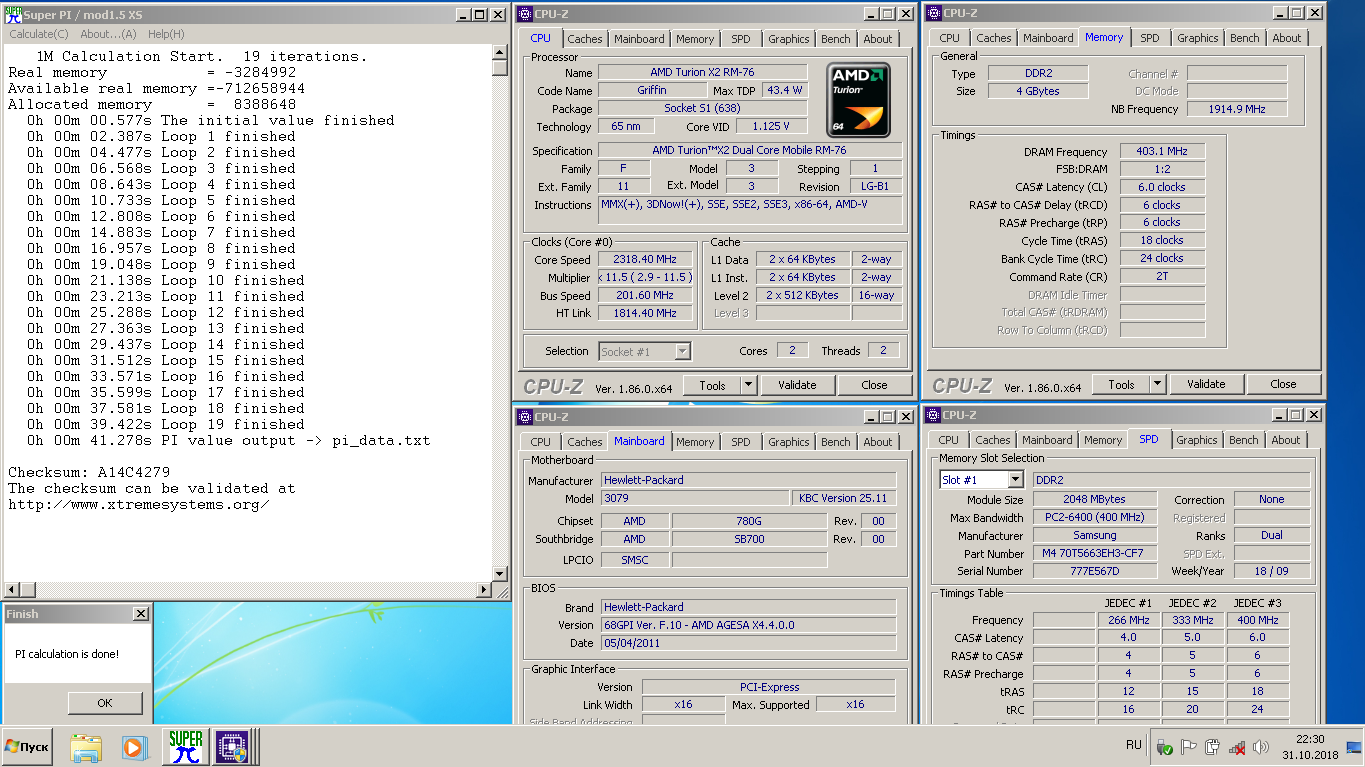Open the Tools dropdown arrow in the Memory-tab CPU-Z window
Viewport: 1365px width, 767px height.
pos(1157,384)
